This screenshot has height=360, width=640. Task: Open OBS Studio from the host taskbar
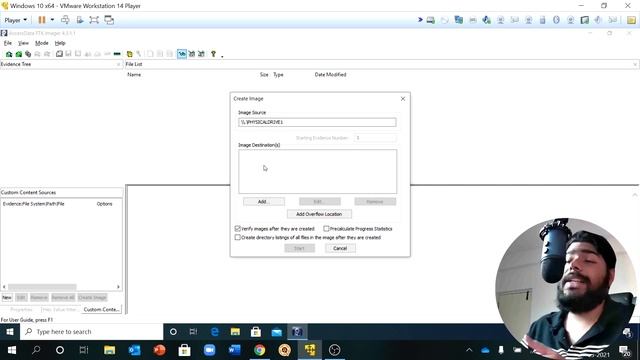tap(334, 350)
